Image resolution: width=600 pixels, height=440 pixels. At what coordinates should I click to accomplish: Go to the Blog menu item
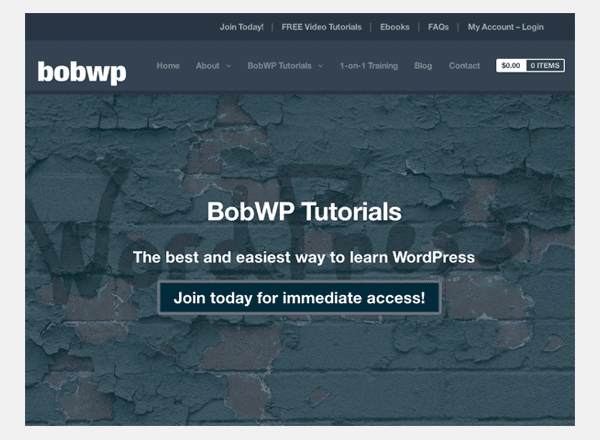[423, 66]
